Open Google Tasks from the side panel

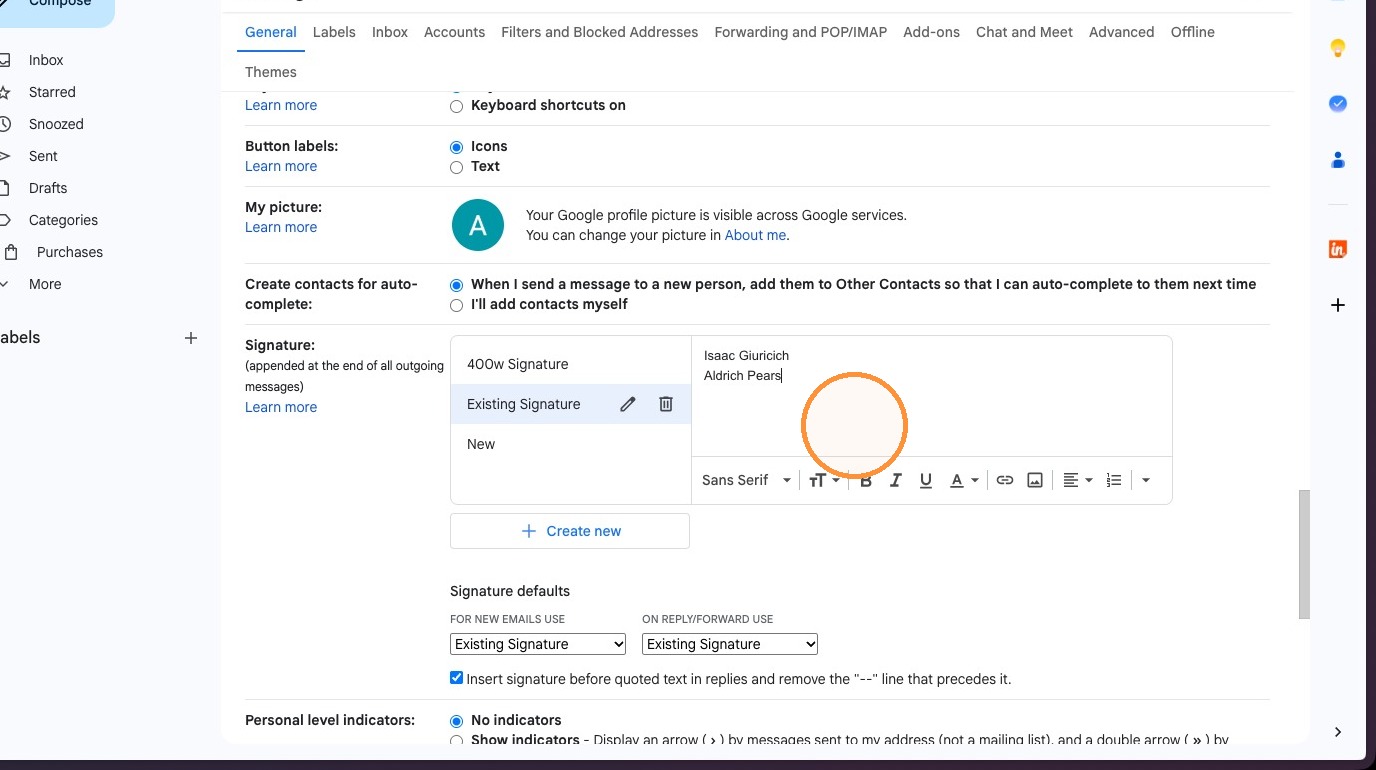tap(1338, 104)
